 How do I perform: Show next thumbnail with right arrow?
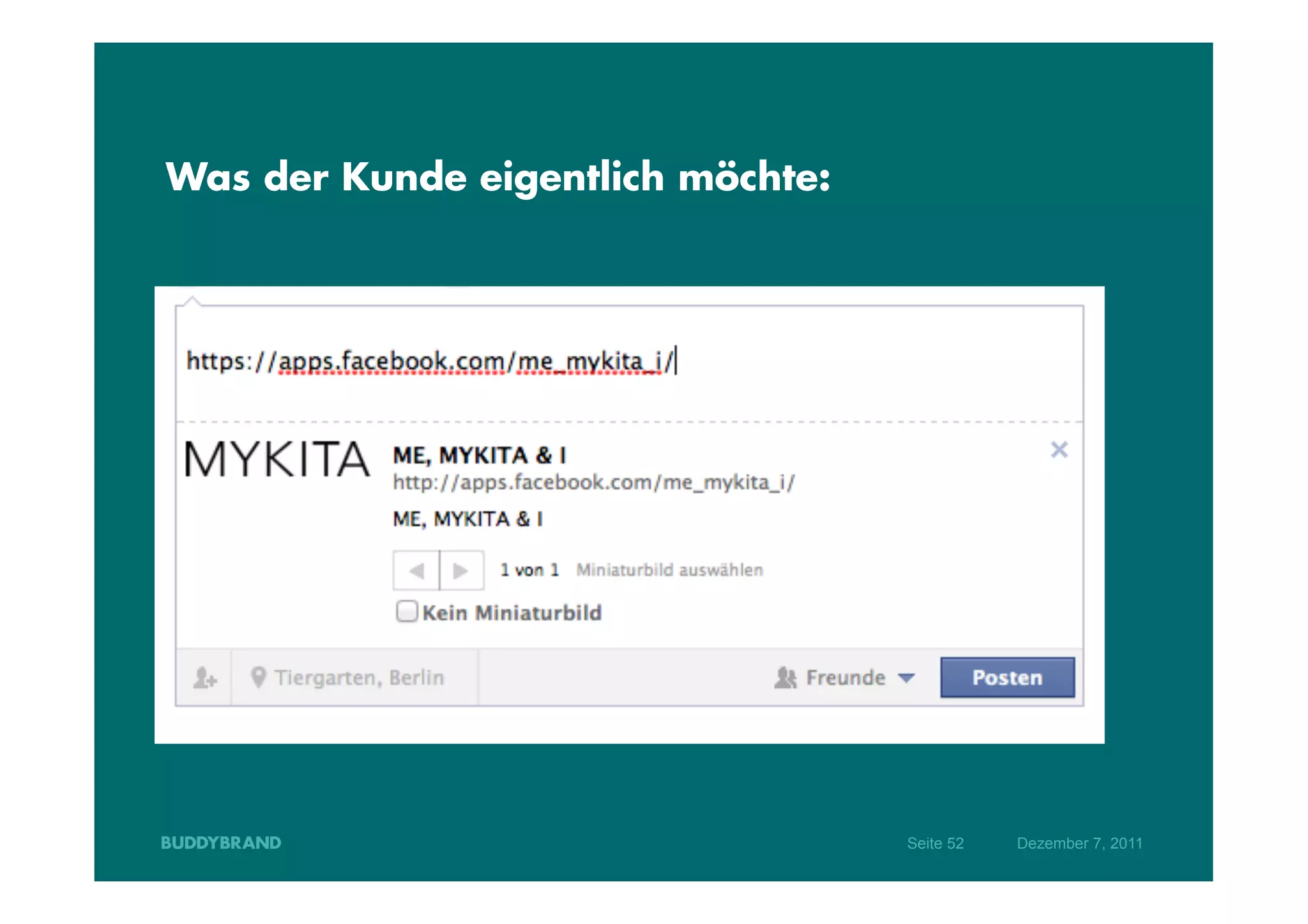pyautogui.click(x=461, y=570)
